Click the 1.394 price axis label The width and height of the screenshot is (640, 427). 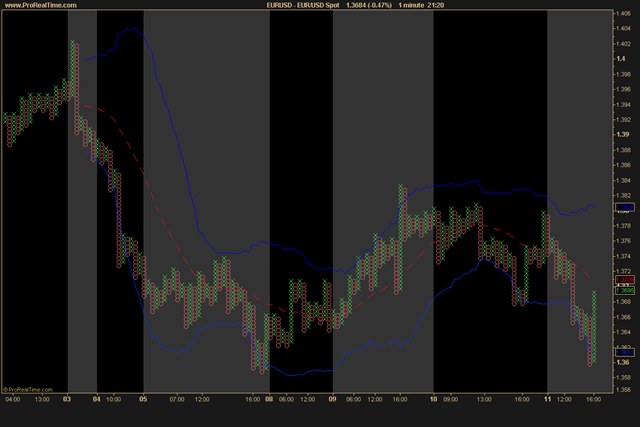pos(623,105)
